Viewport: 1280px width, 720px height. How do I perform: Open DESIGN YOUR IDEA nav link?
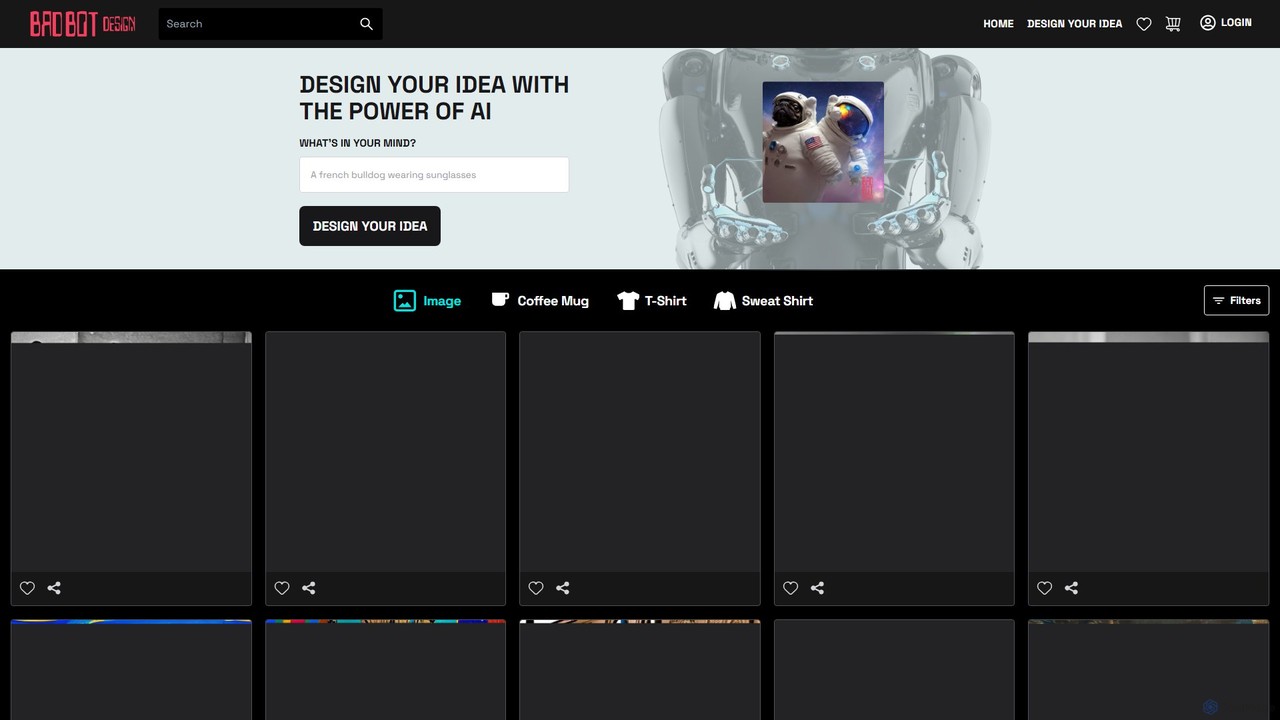[x=1074, y=24]
